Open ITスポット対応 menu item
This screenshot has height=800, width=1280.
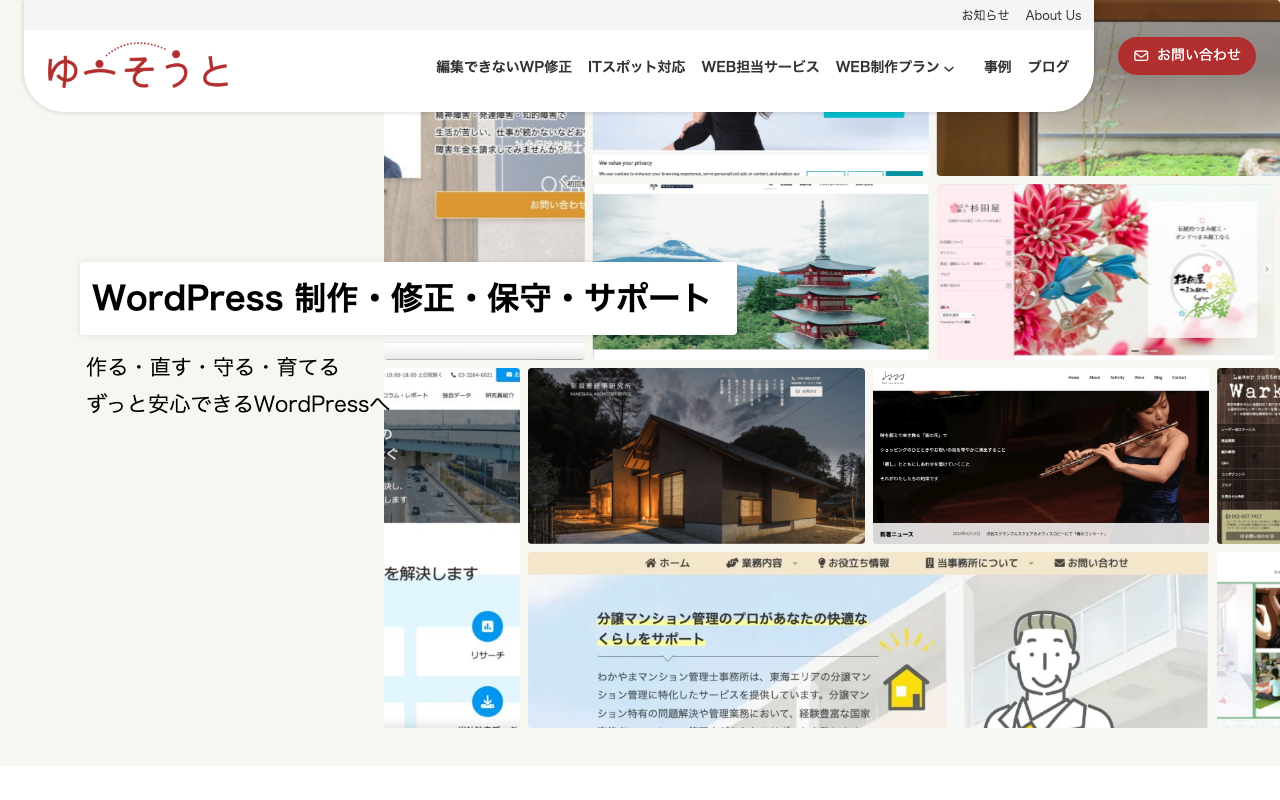(637, 67)
